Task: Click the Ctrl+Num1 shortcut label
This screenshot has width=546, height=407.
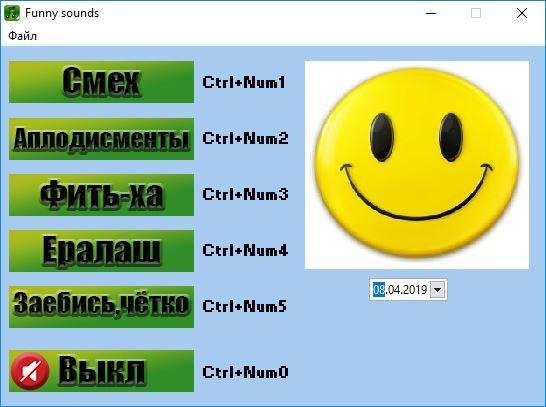Action: [244, 83]
